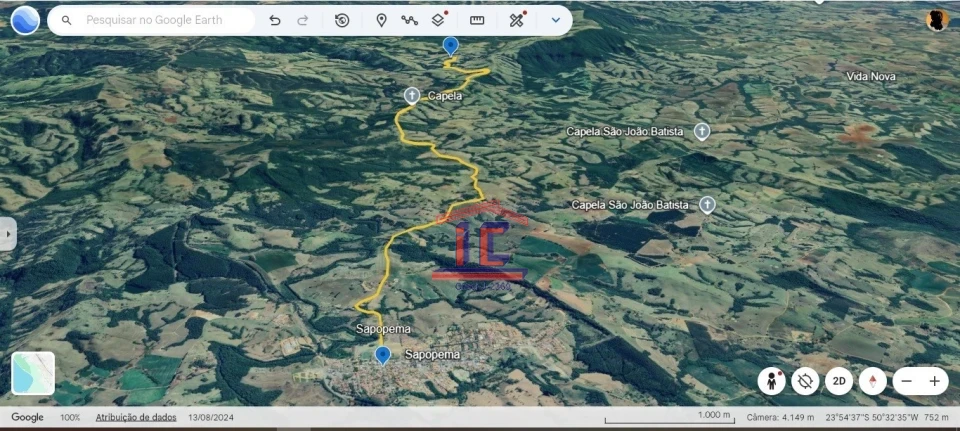
Task: Reset orientation with the compass
Action: pyautogui.click(x=873, y=381)
